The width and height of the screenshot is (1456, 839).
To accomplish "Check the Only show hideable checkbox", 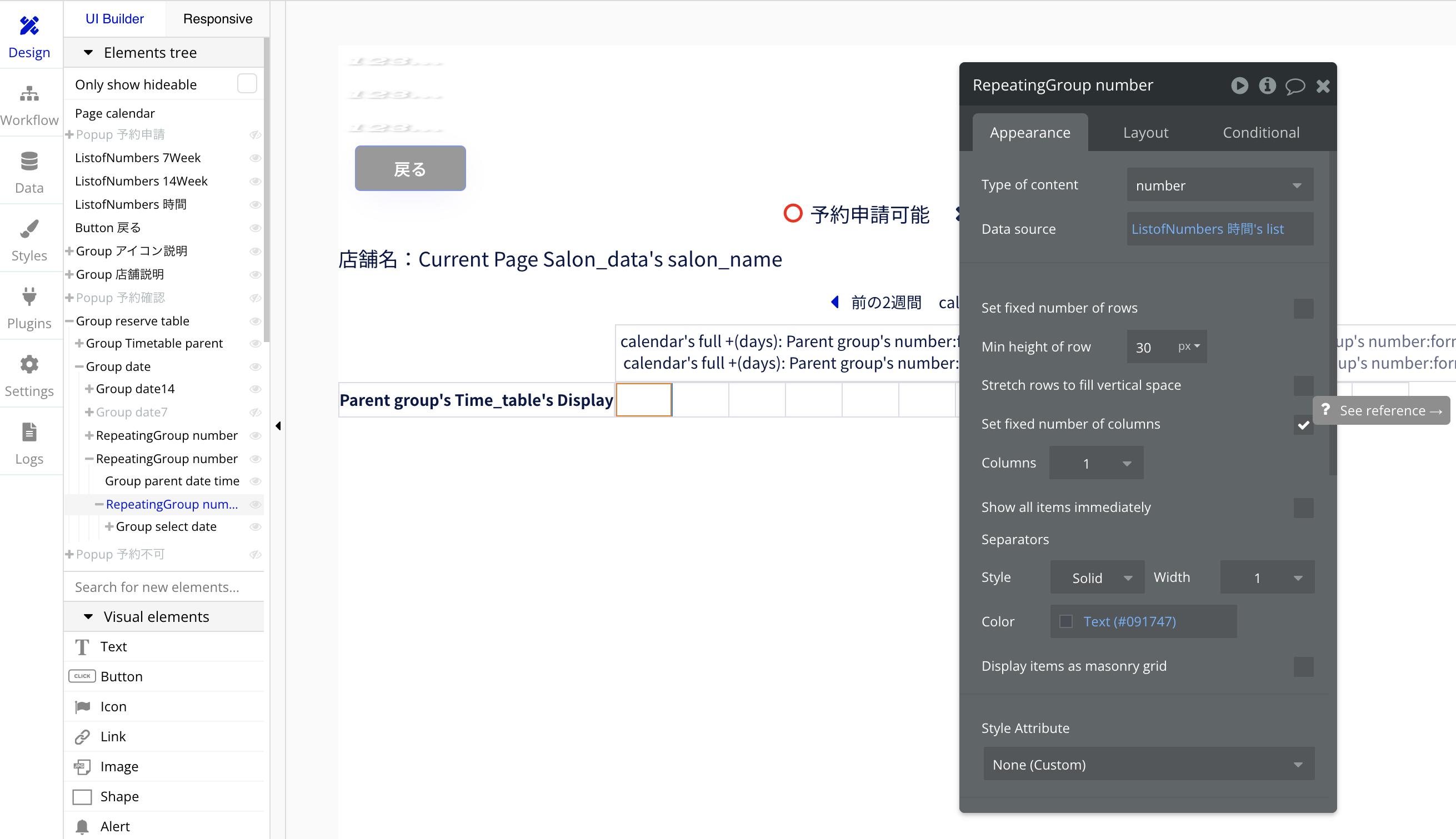I will pyautogui.click(x=247, y=83).
